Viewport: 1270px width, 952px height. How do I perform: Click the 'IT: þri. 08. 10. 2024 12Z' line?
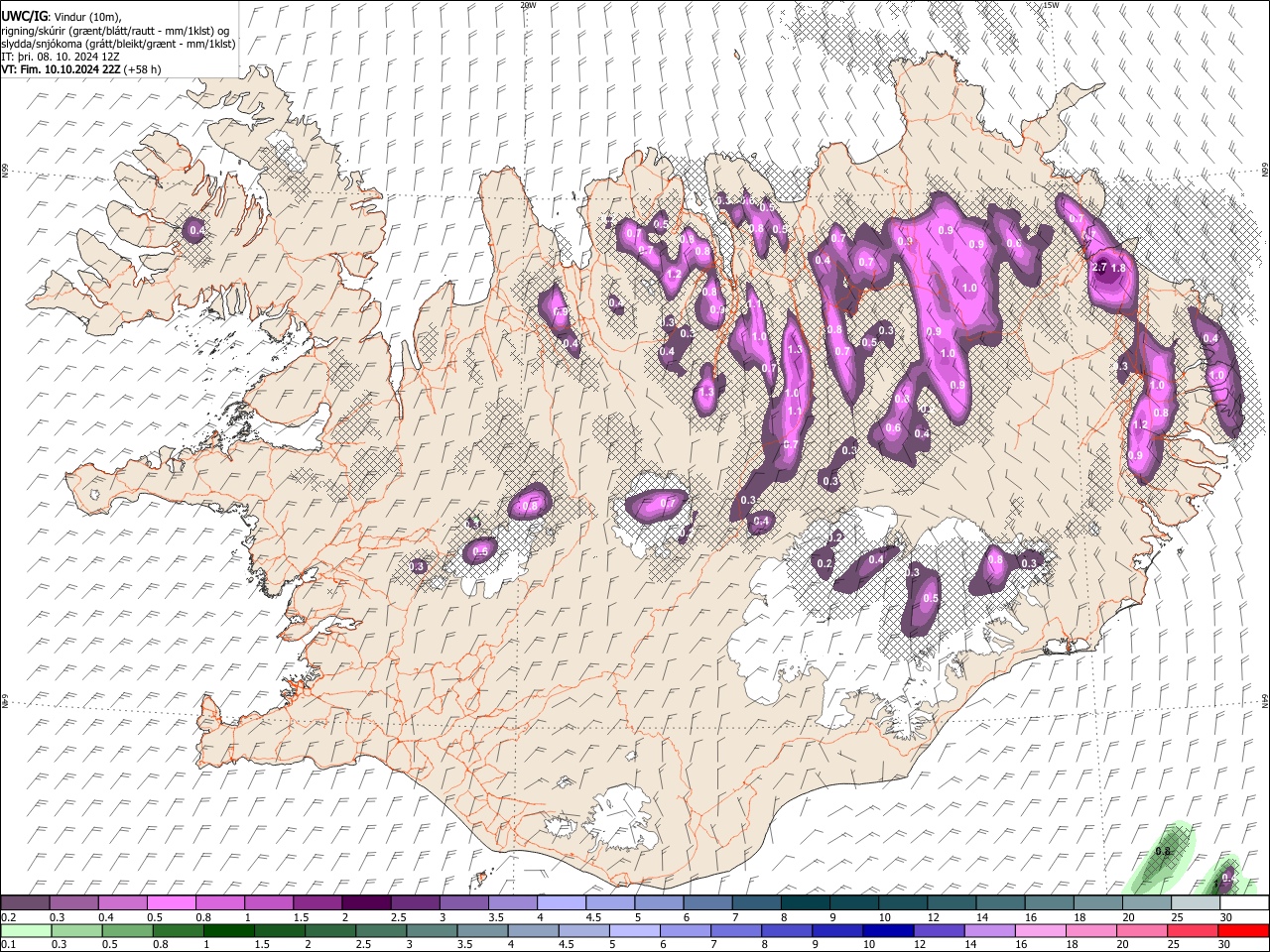point(62,57)
